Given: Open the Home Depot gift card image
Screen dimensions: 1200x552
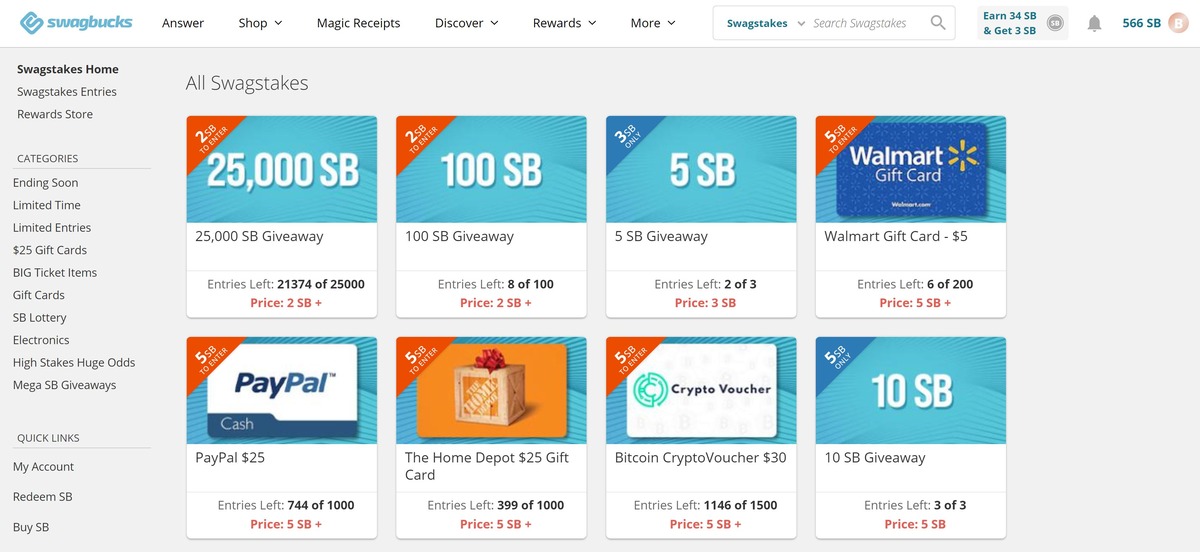Looking at the screenshot, I should [x=491, y=390].
